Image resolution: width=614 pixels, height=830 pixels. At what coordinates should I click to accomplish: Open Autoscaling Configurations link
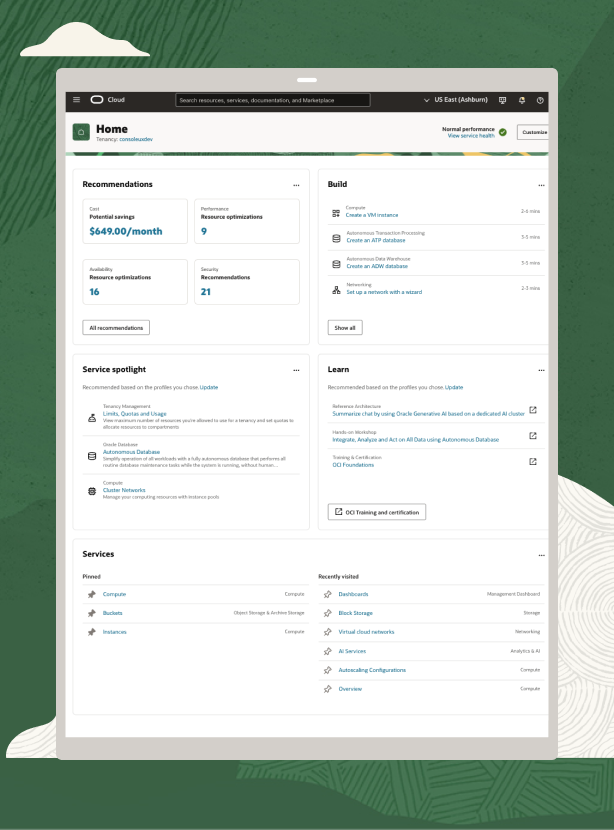[x=372, y=670]
